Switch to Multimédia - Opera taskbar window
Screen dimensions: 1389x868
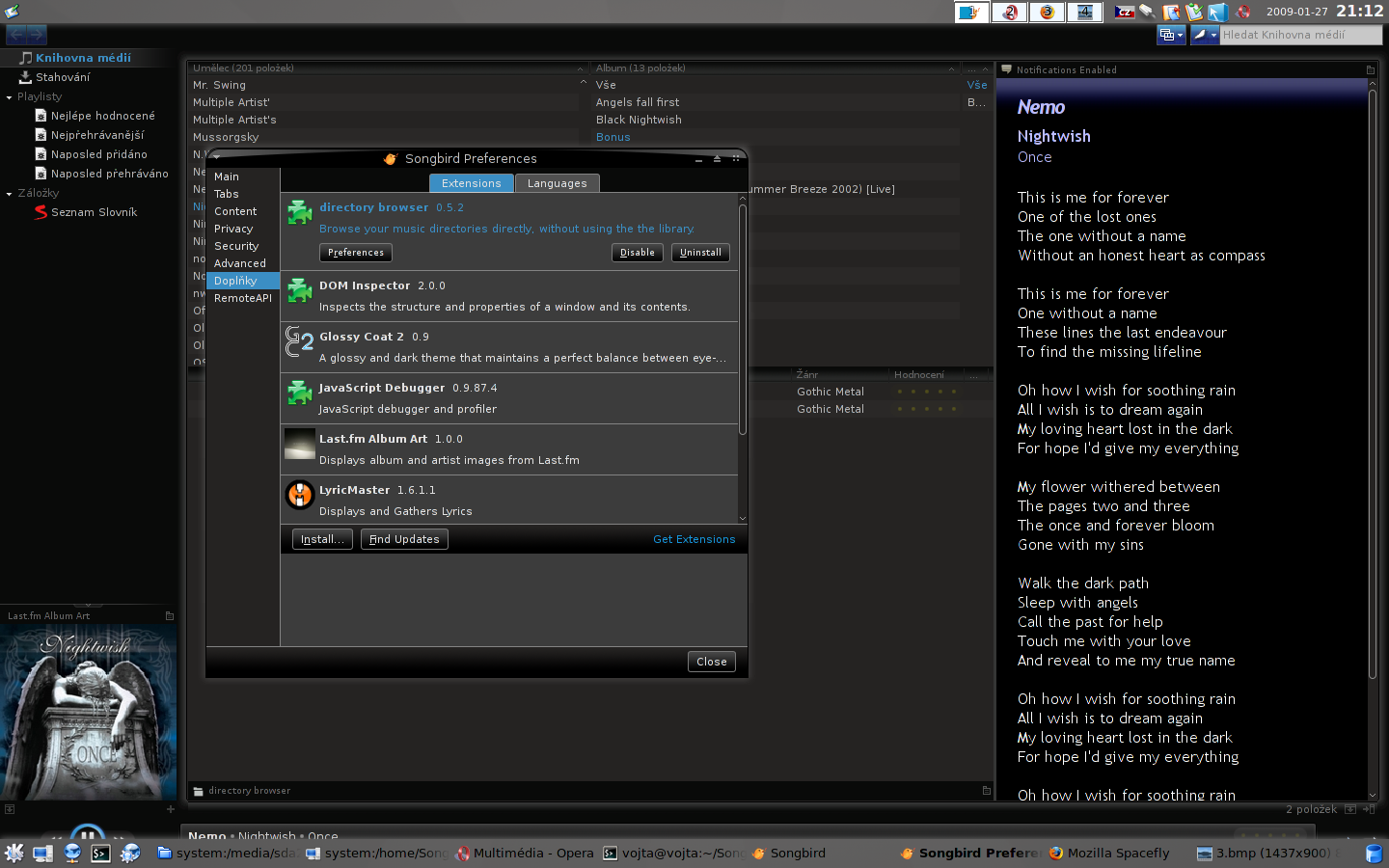coord(526,853)
